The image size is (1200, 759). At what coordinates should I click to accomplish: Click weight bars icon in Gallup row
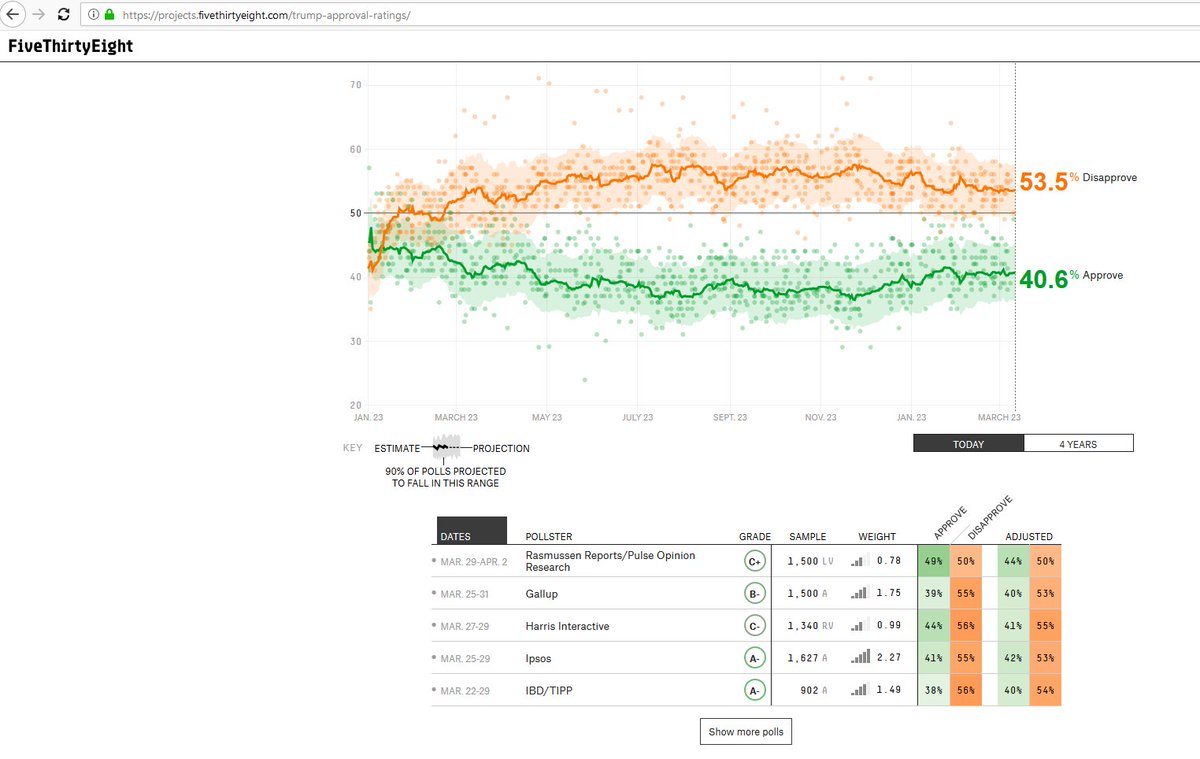click(x=858, y=593)
